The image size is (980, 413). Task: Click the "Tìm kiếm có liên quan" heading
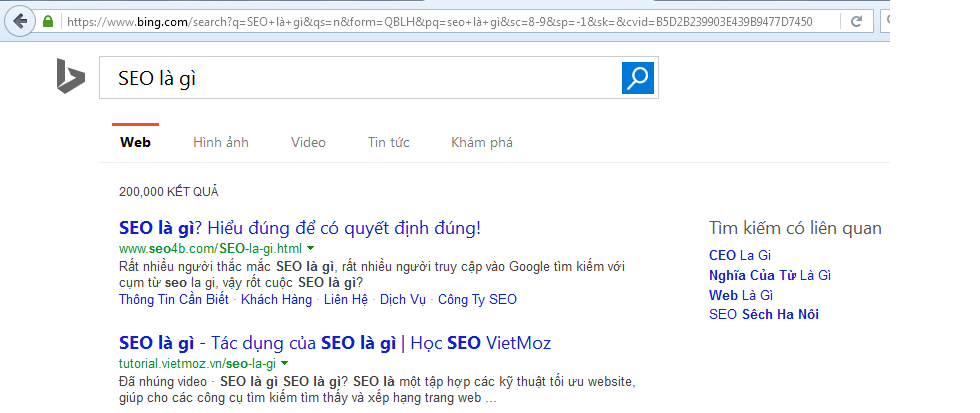point(795,228)
